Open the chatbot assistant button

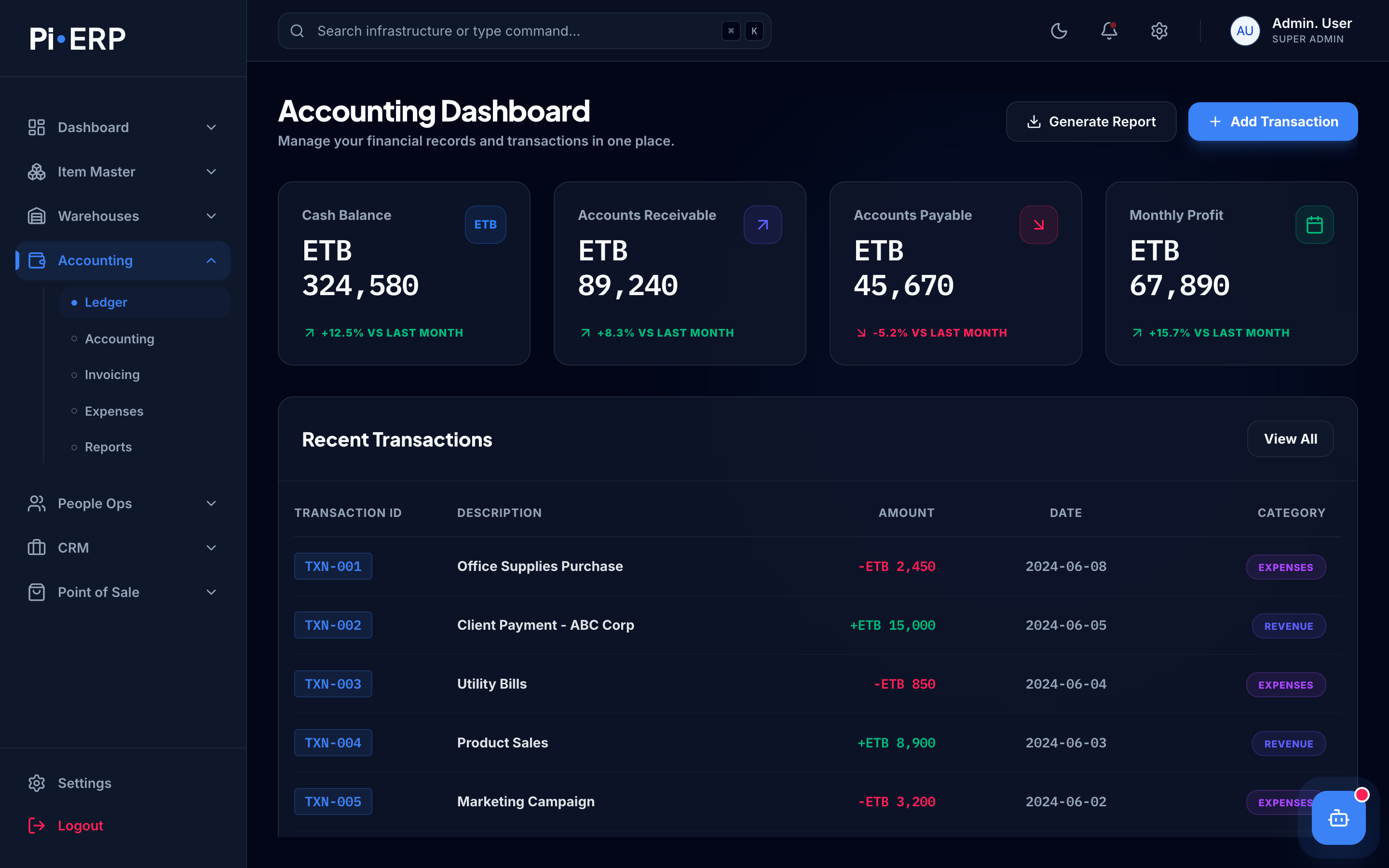click(1338, 817)
